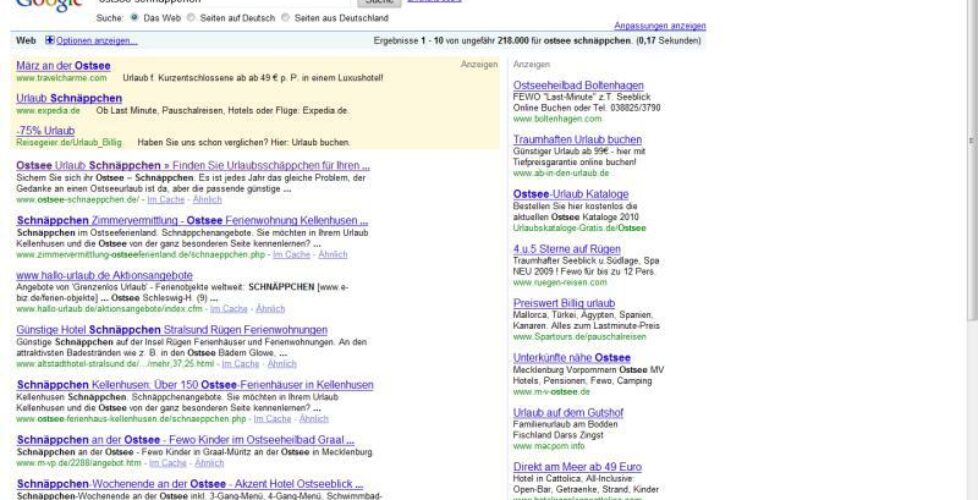Open sidebar ad "Unterkünfte nähe Ostsee"

pyautogui.click(x=572, y=358)
